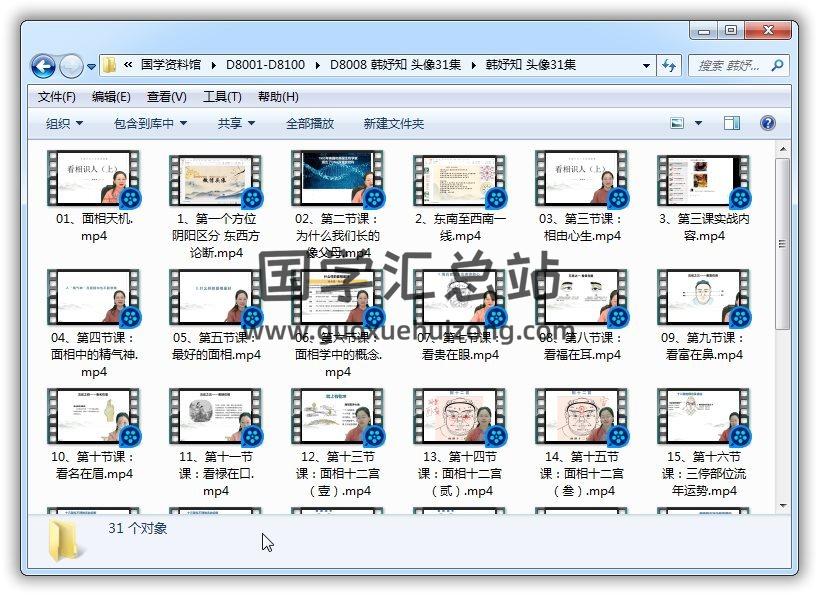
Task: Click the folder icon in details pane
Action: (x=65, y=541)
